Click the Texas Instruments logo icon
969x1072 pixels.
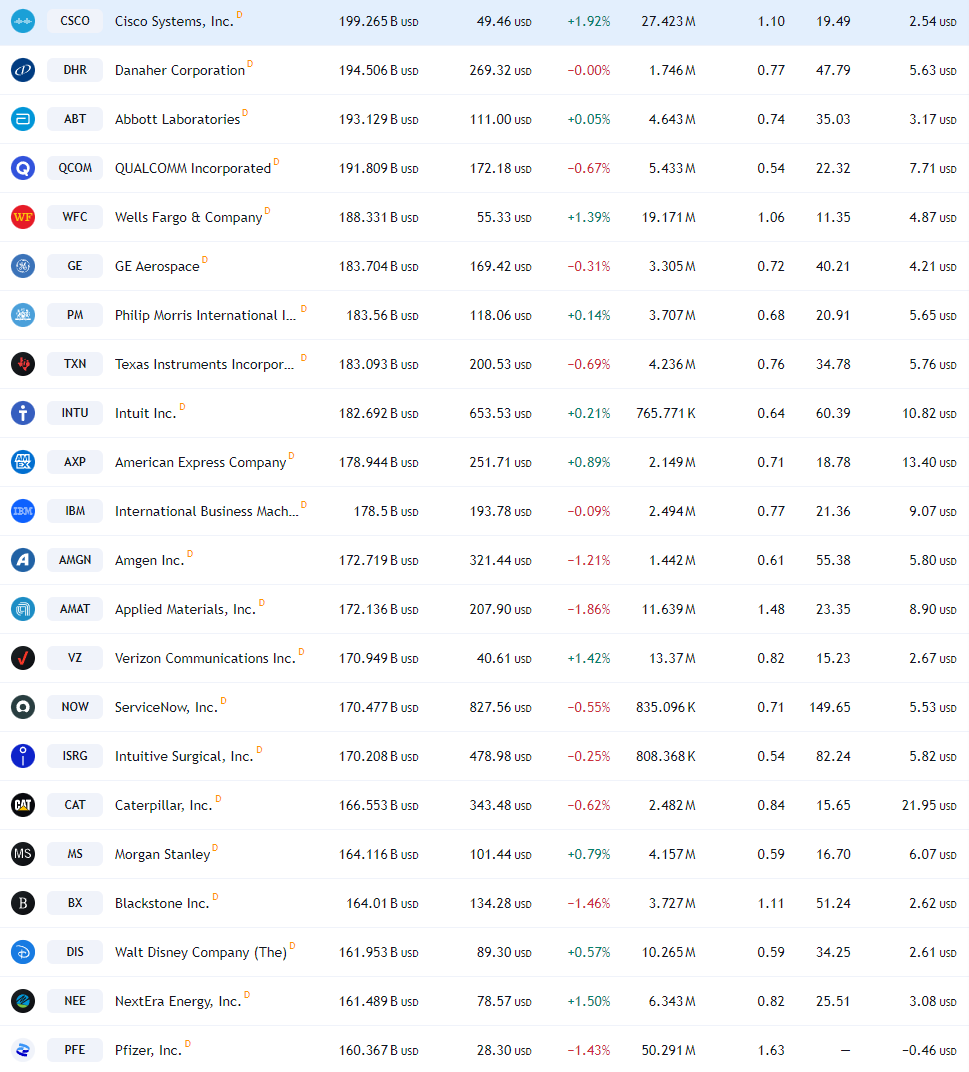pyautogui.click(x=23, y=364)
